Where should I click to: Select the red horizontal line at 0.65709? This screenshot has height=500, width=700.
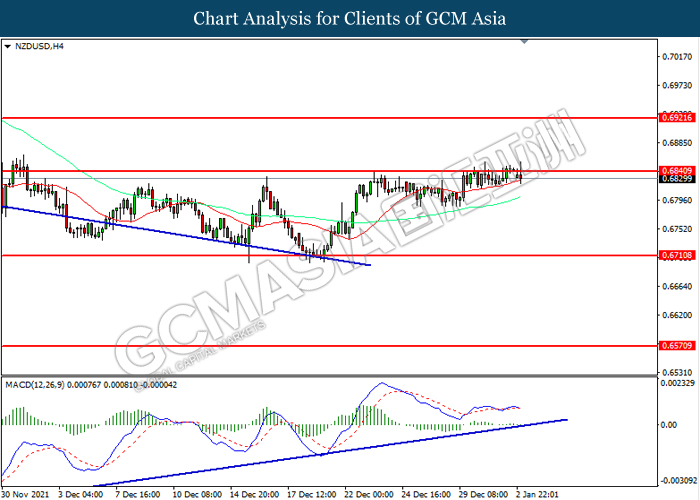329,346
